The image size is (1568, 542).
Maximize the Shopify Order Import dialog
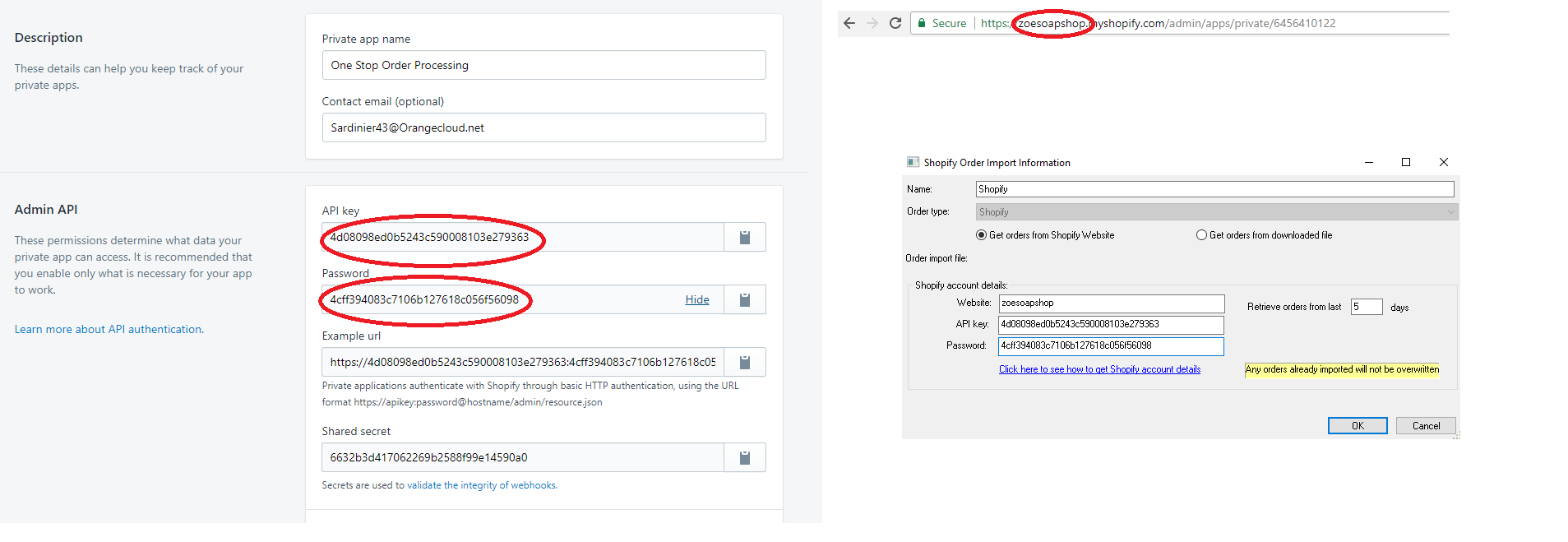coord(1406,162)
